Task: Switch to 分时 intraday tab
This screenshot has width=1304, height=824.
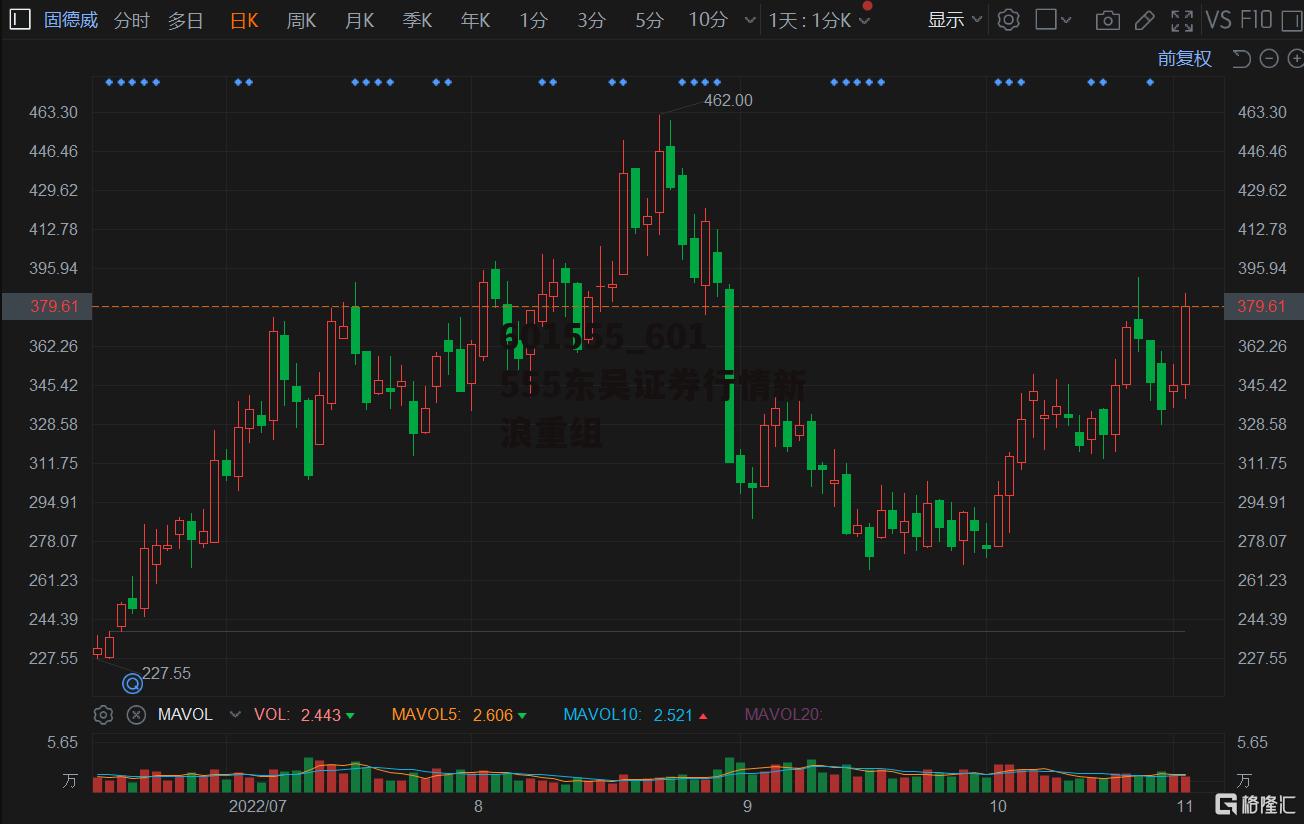Action: pos(132,20)
